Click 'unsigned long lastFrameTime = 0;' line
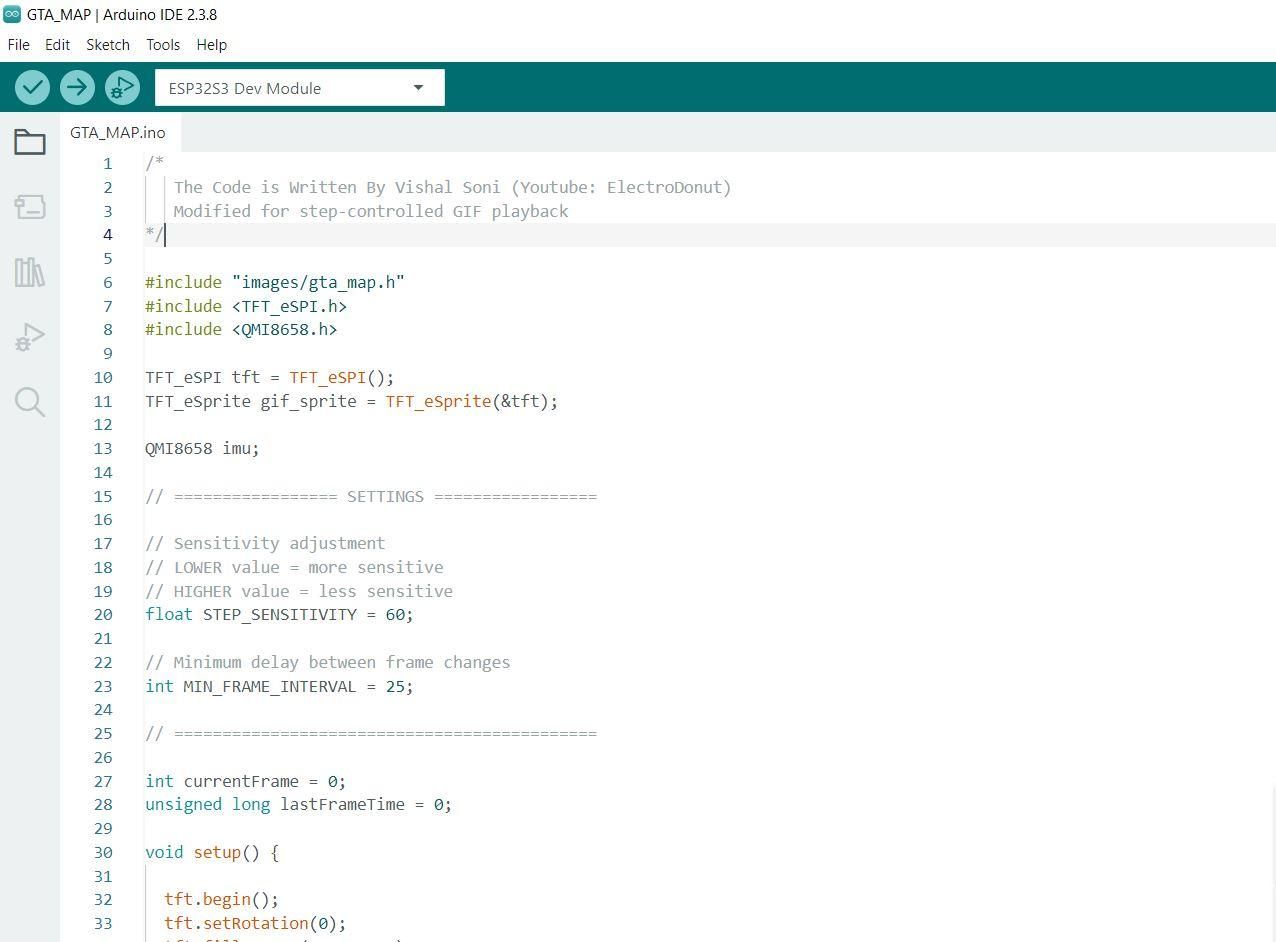This screenshot has height=942, width=1276. point(298,804)
